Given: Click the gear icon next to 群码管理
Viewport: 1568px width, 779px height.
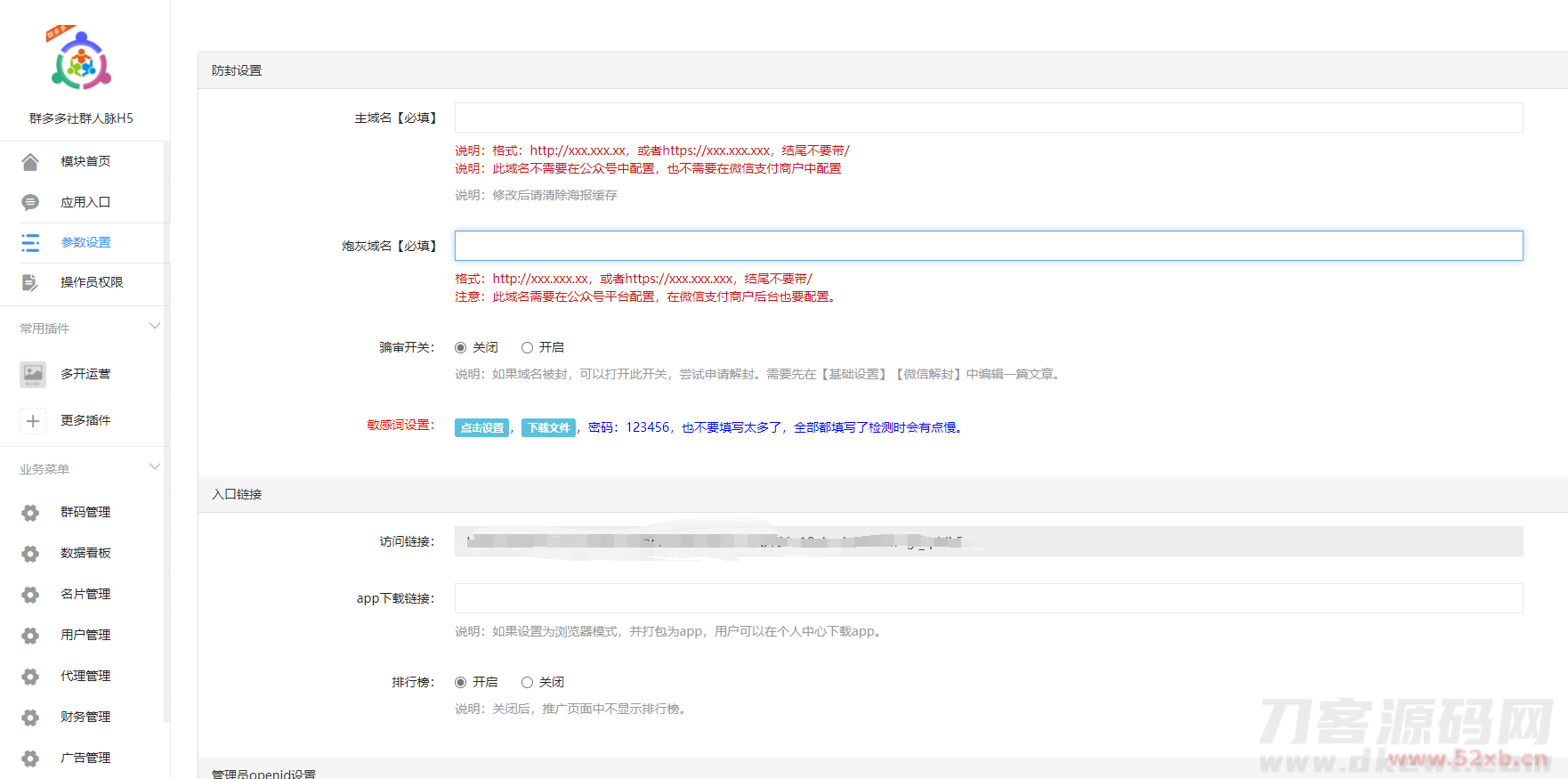Looking at the screenshot, I should tap(30, 513).
